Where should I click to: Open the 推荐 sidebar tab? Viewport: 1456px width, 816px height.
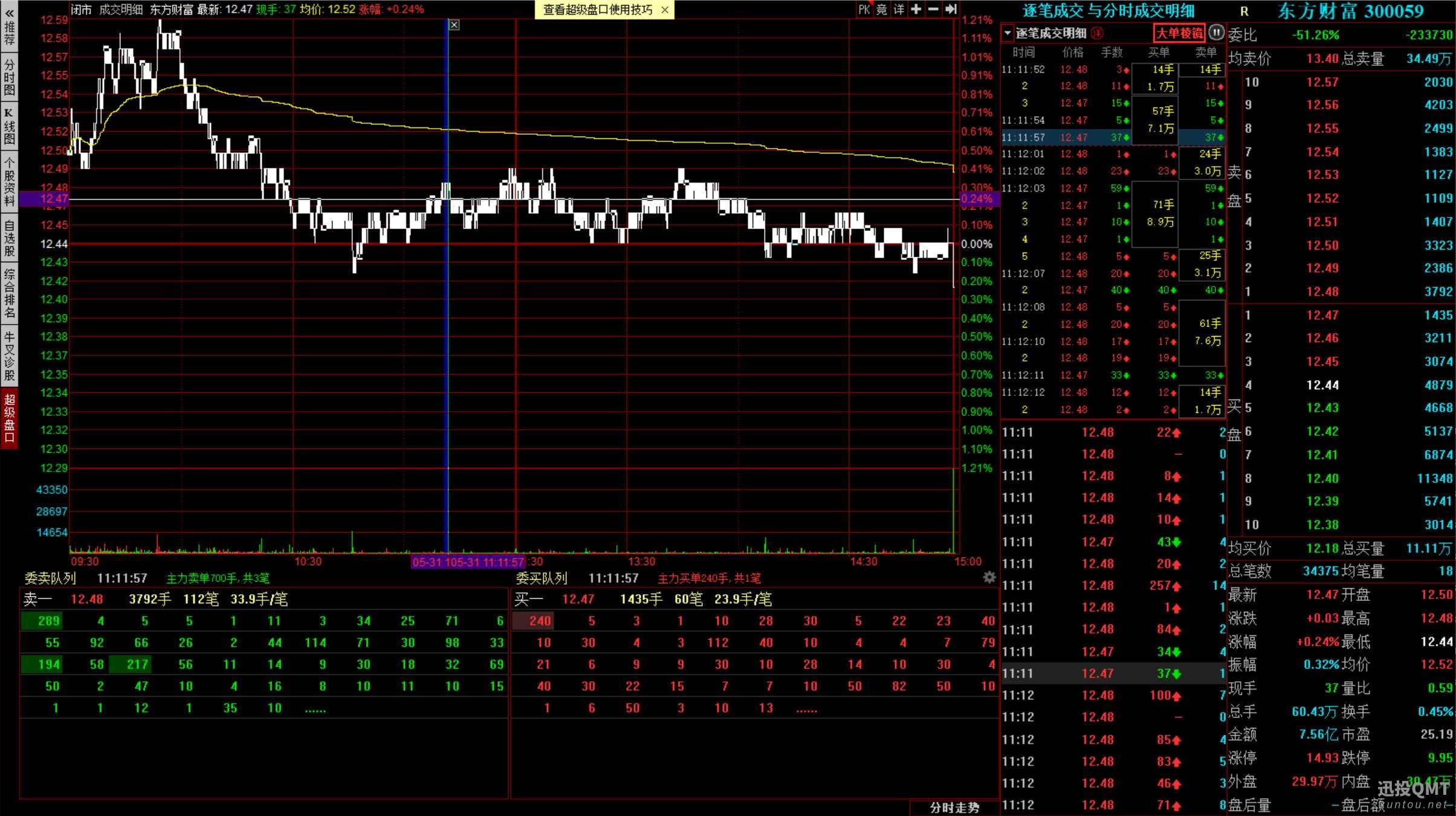click(9, 34)
